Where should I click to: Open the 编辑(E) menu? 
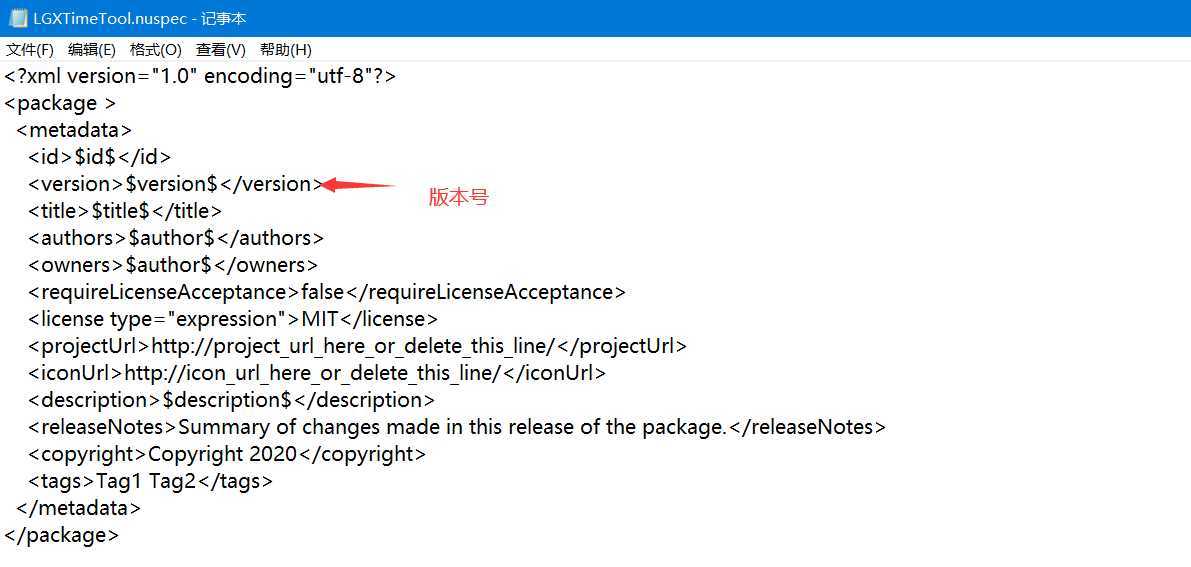click(92, 50)
